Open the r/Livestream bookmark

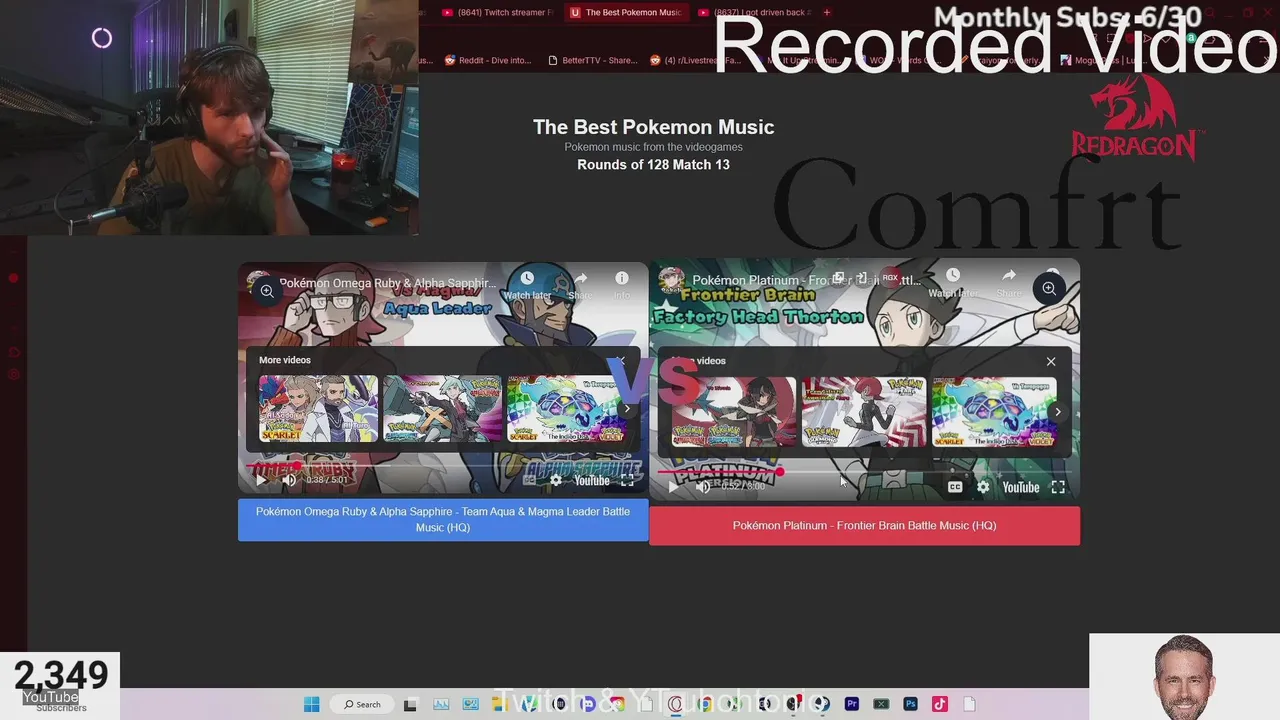click(x=696, y=60)
